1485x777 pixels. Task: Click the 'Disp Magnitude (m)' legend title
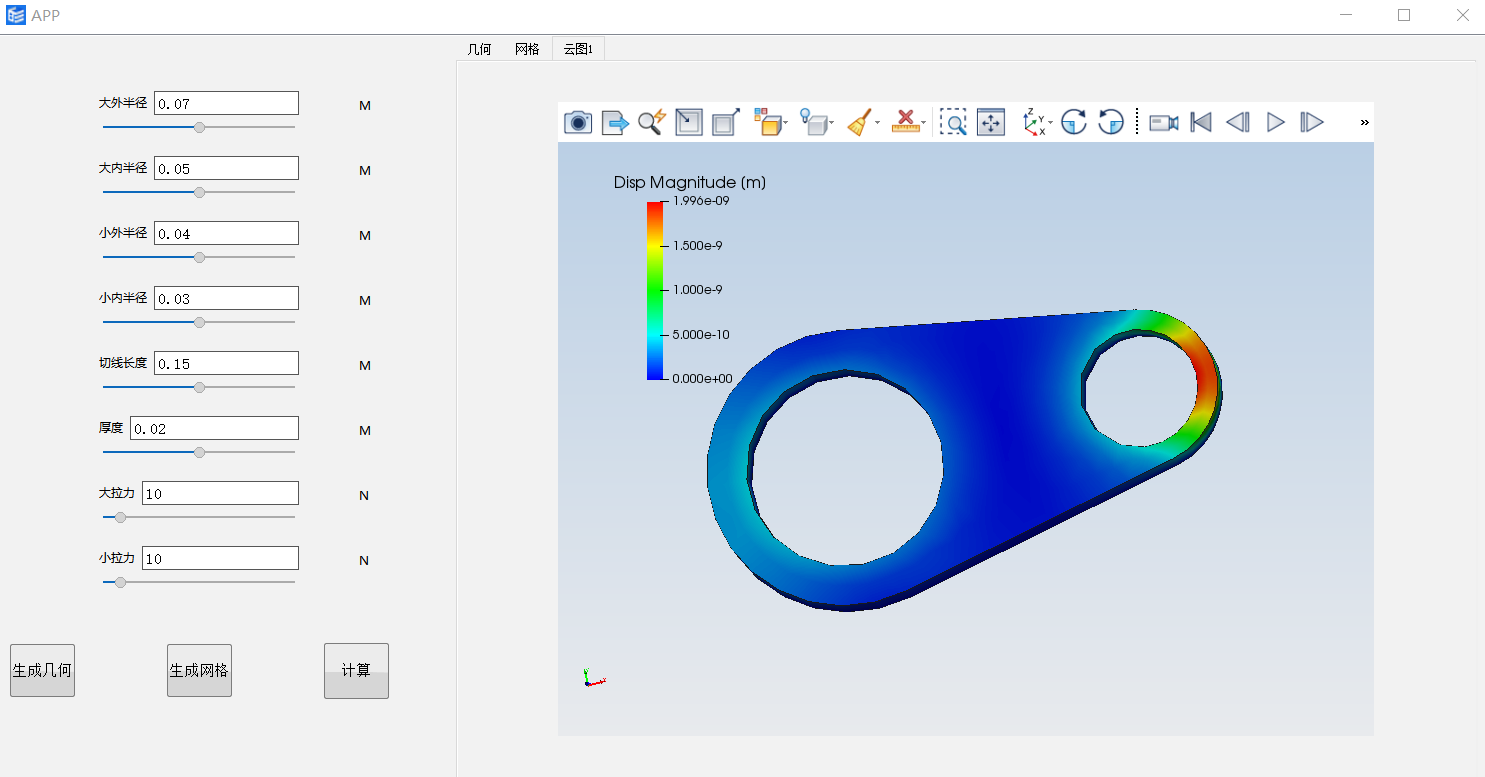(690, 182)
